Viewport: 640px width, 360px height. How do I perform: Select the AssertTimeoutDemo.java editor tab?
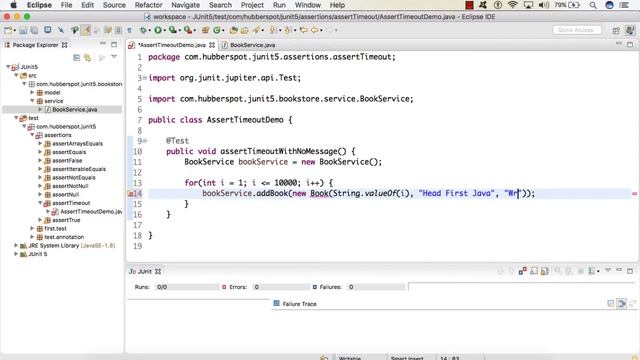coord(171,45)
